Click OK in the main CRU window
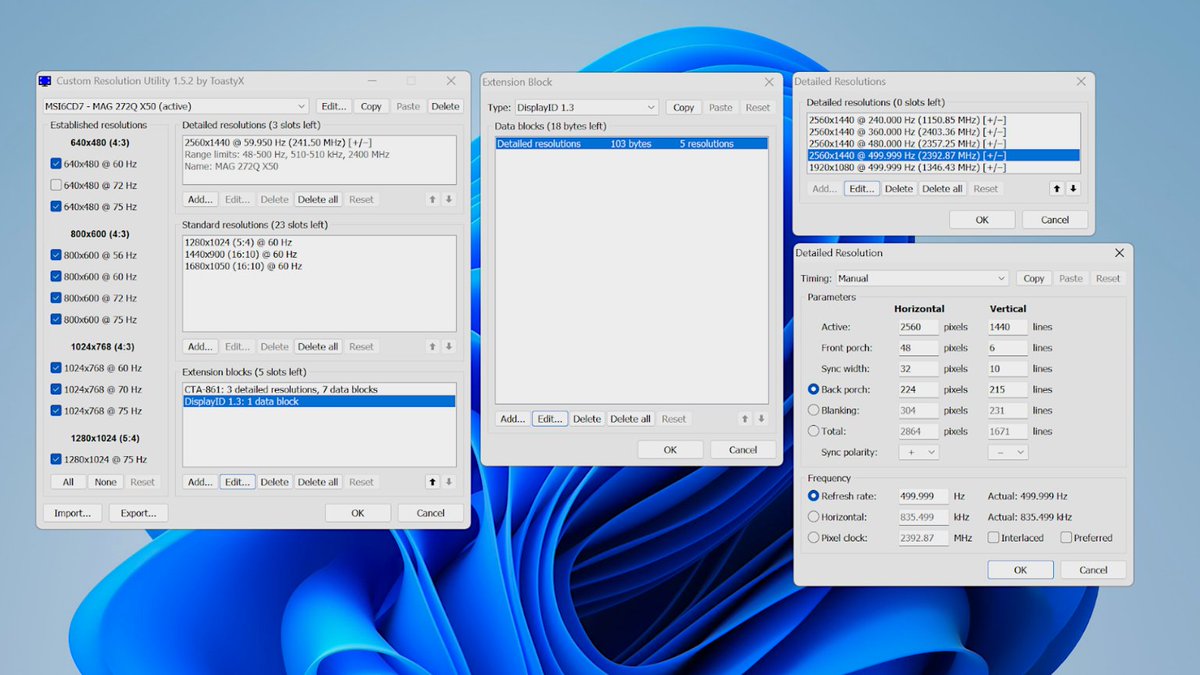 pyautogui.click(x=357, y=512)
